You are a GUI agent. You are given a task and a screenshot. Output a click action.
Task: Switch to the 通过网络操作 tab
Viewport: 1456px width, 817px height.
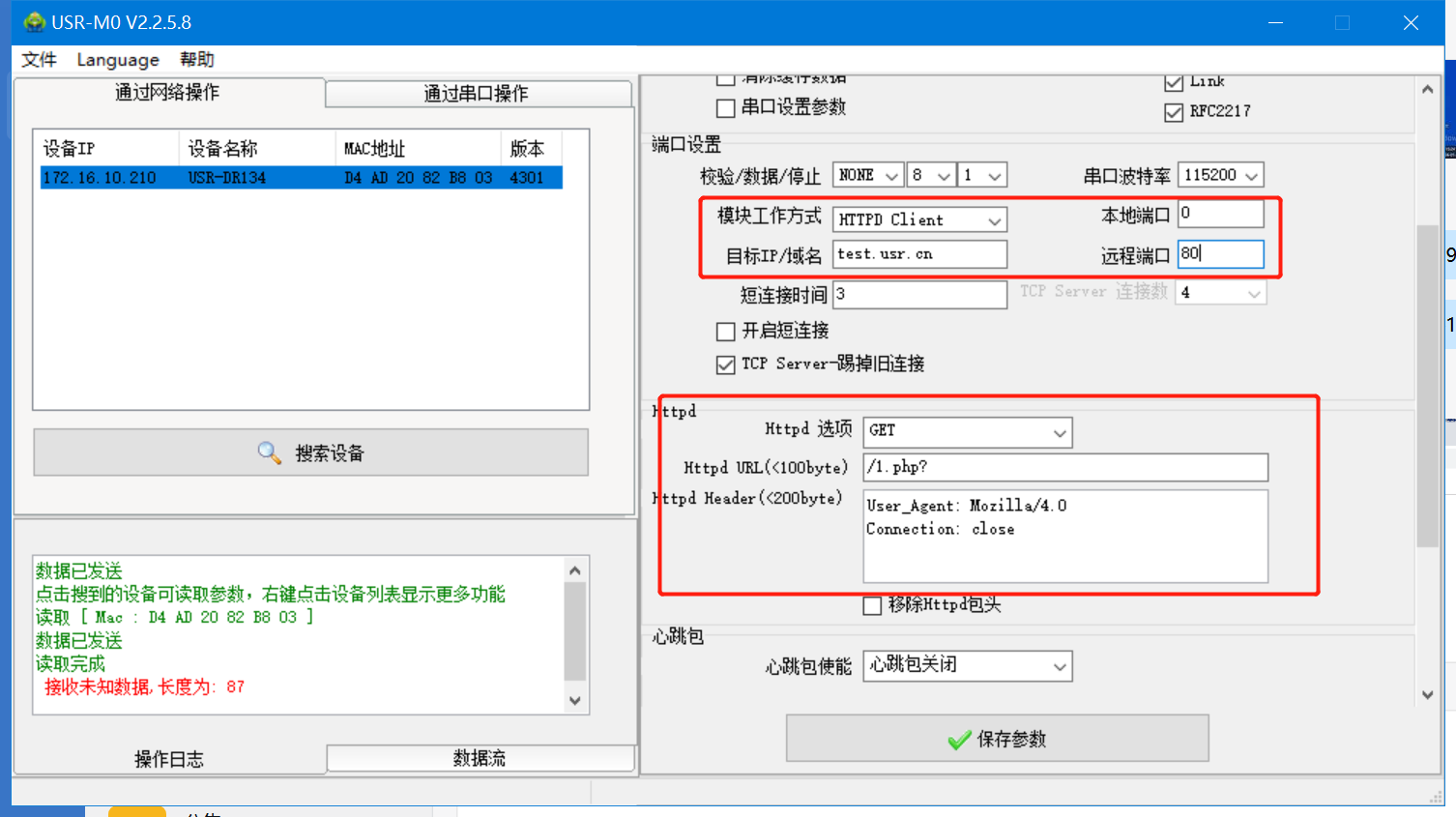point(168,93)
